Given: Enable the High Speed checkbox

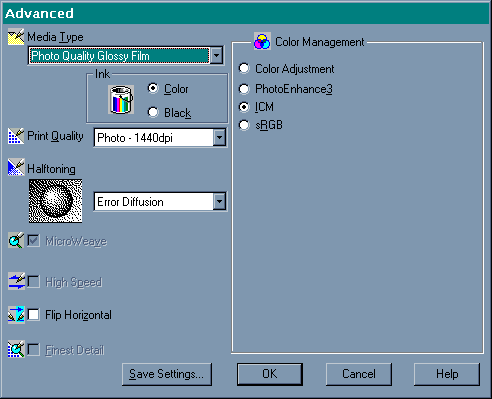Looking at the screenshot, I should (x=34, y=281).
